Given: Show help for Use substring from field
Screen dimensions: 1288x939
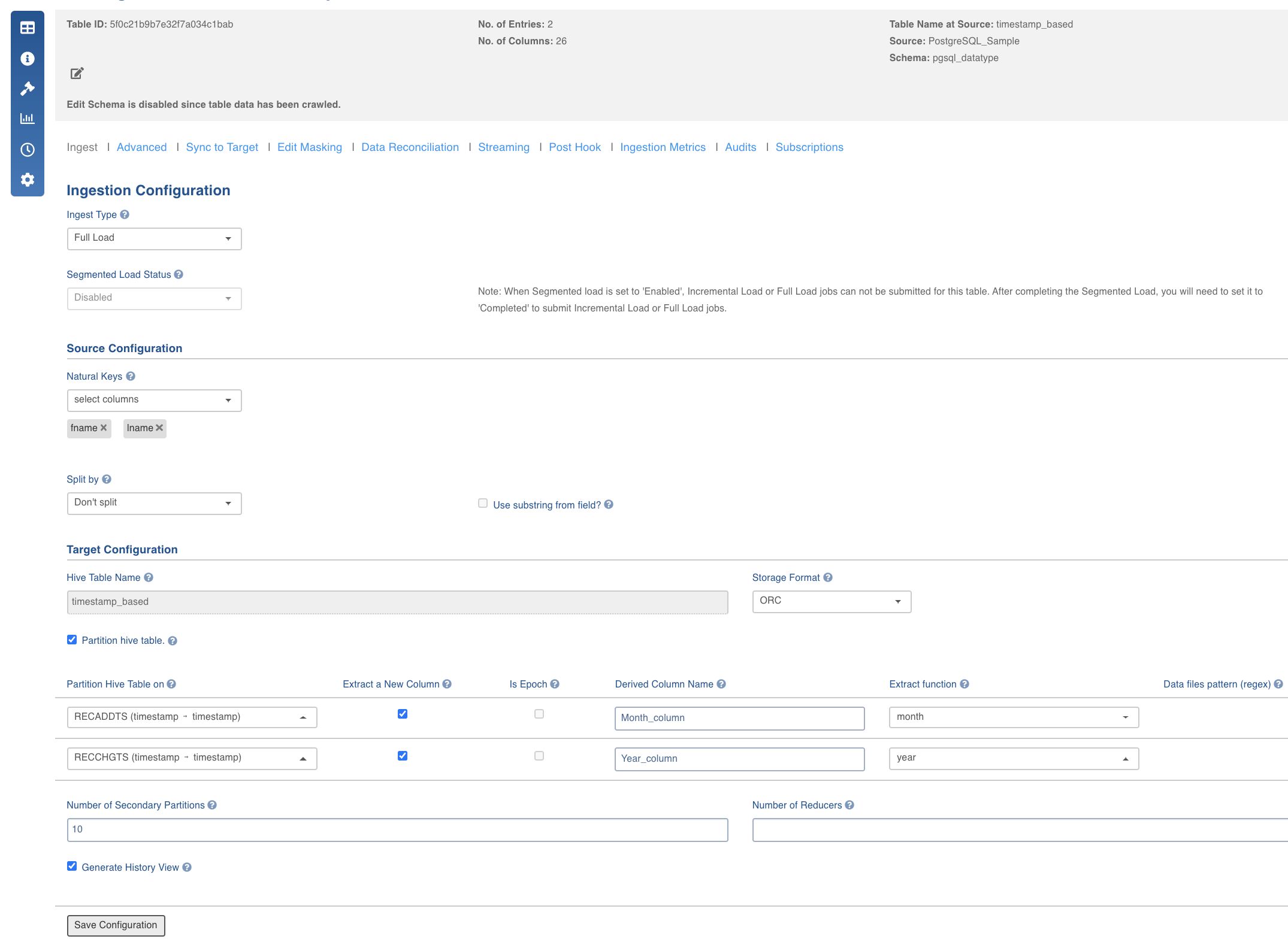Looking at the screenshot, I should tap(609, 504).
